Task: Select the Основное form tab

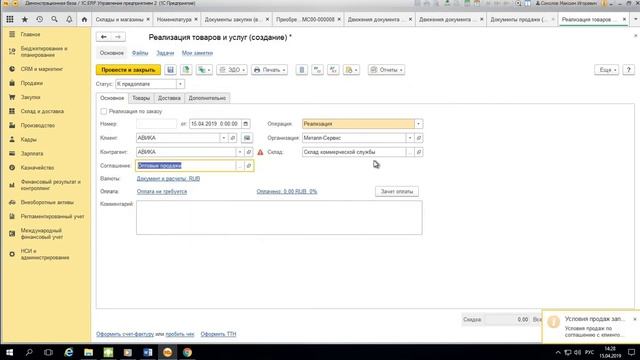Action: click(x=112, y=98)
